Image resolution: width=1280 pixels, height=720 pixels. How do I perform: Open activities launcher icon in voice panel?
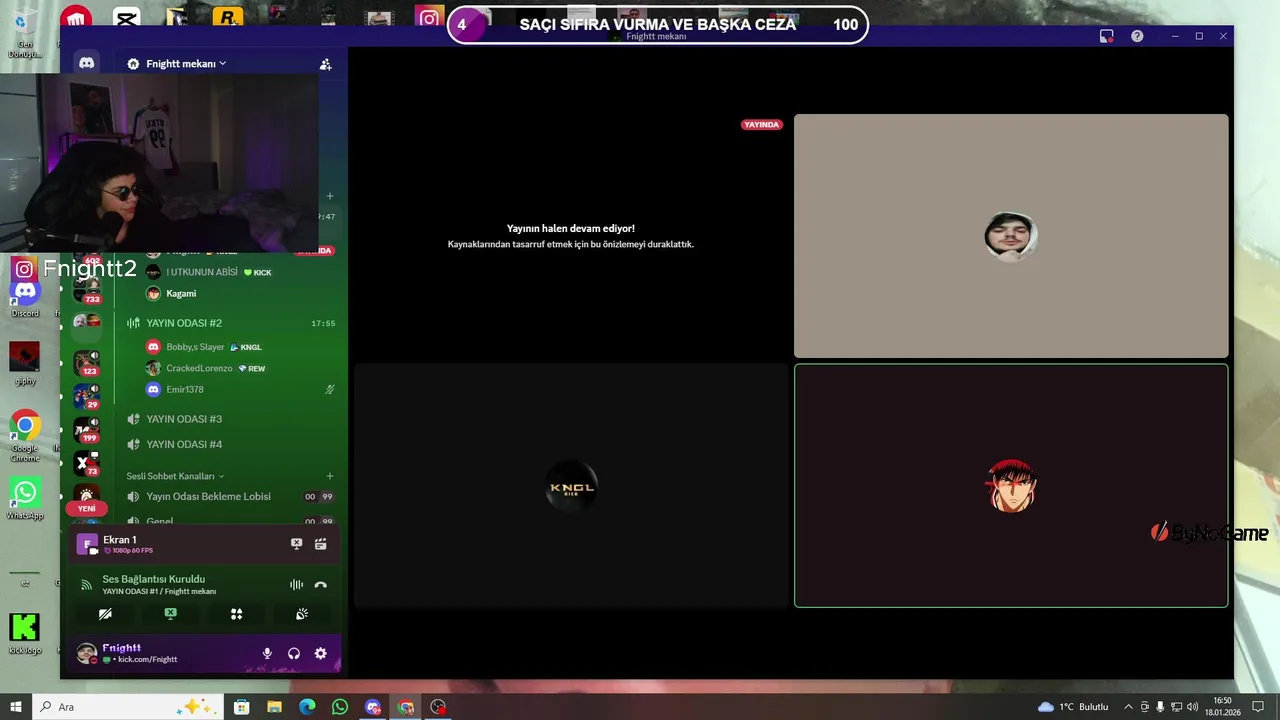[x=236, y=614]
